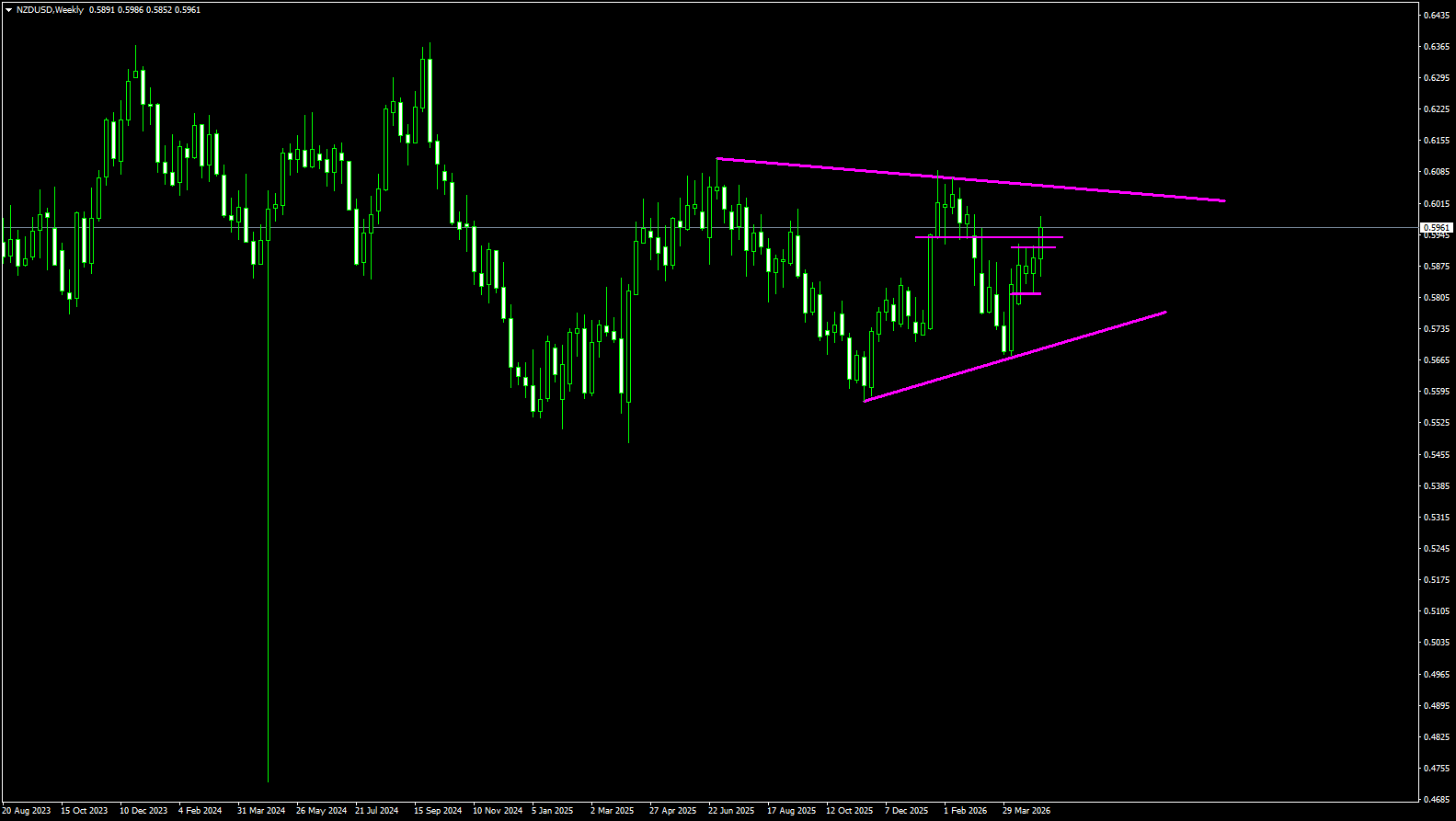Click the 15 Sep 2024 date label
This screenshot has height=821, width=1456.
(x=438, y=811)
